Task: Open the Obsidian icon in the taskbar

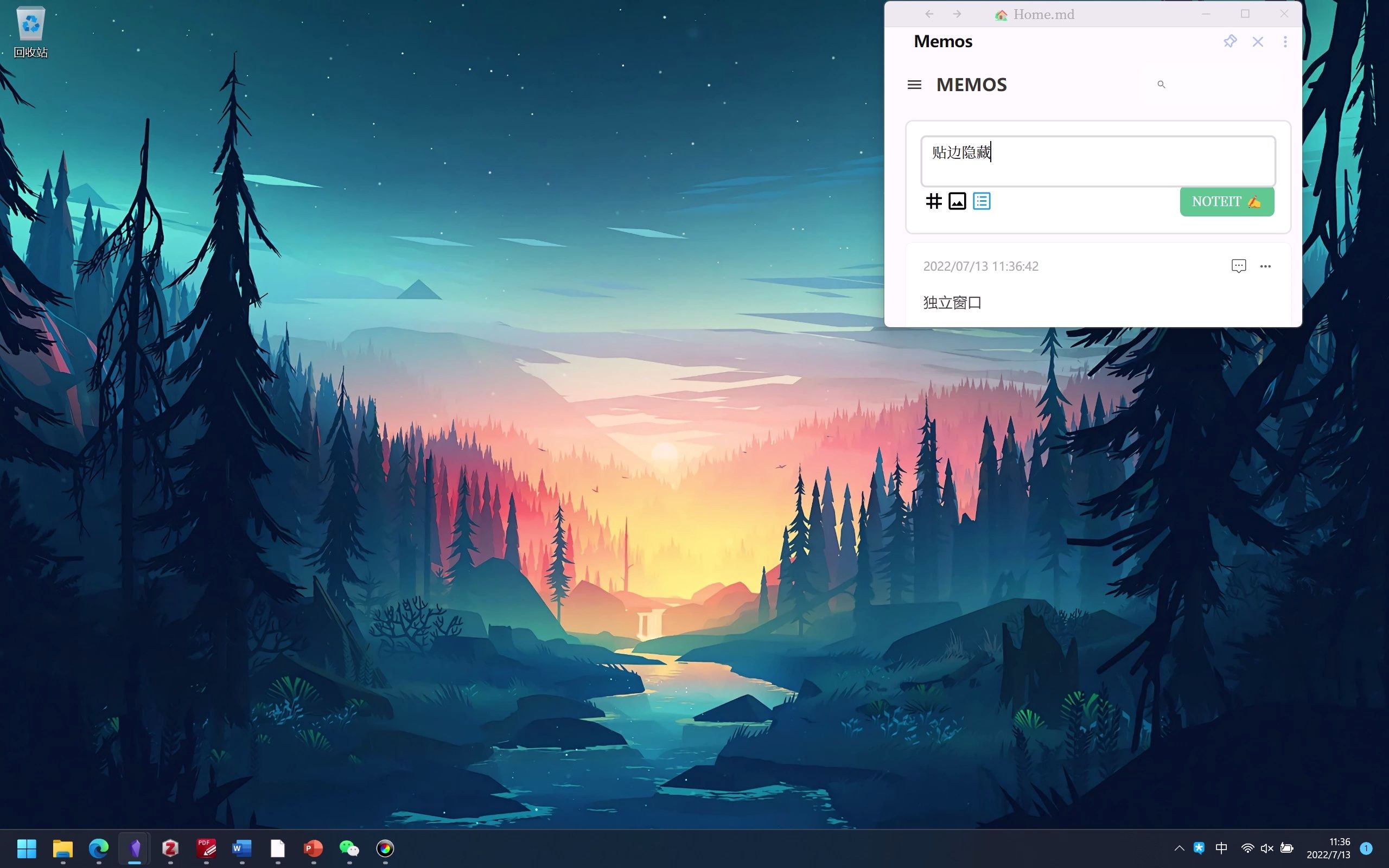Action: (135, 848)
